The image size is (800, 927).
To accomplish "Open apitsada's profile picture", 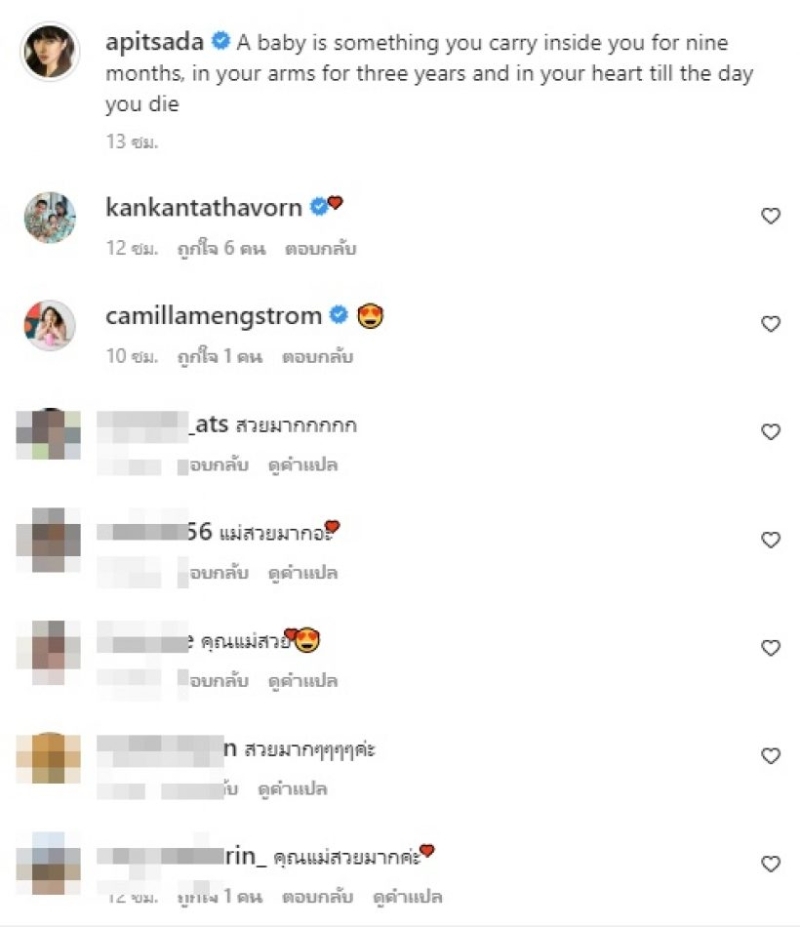I will tap(50, 51).
